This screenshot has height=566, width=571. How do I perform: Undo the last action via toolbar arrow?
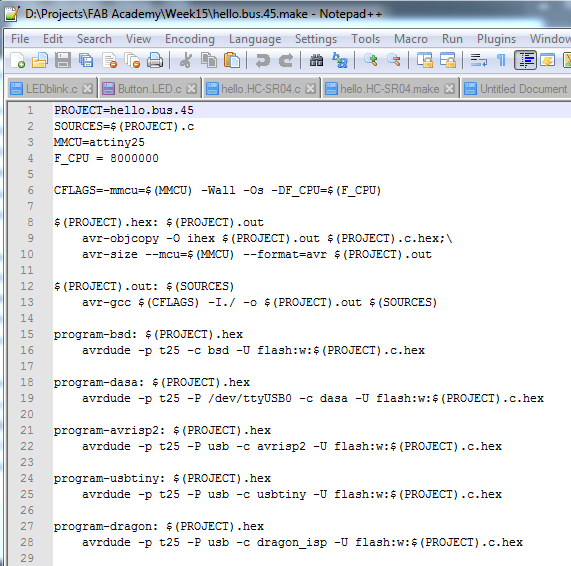coord(263,60)
